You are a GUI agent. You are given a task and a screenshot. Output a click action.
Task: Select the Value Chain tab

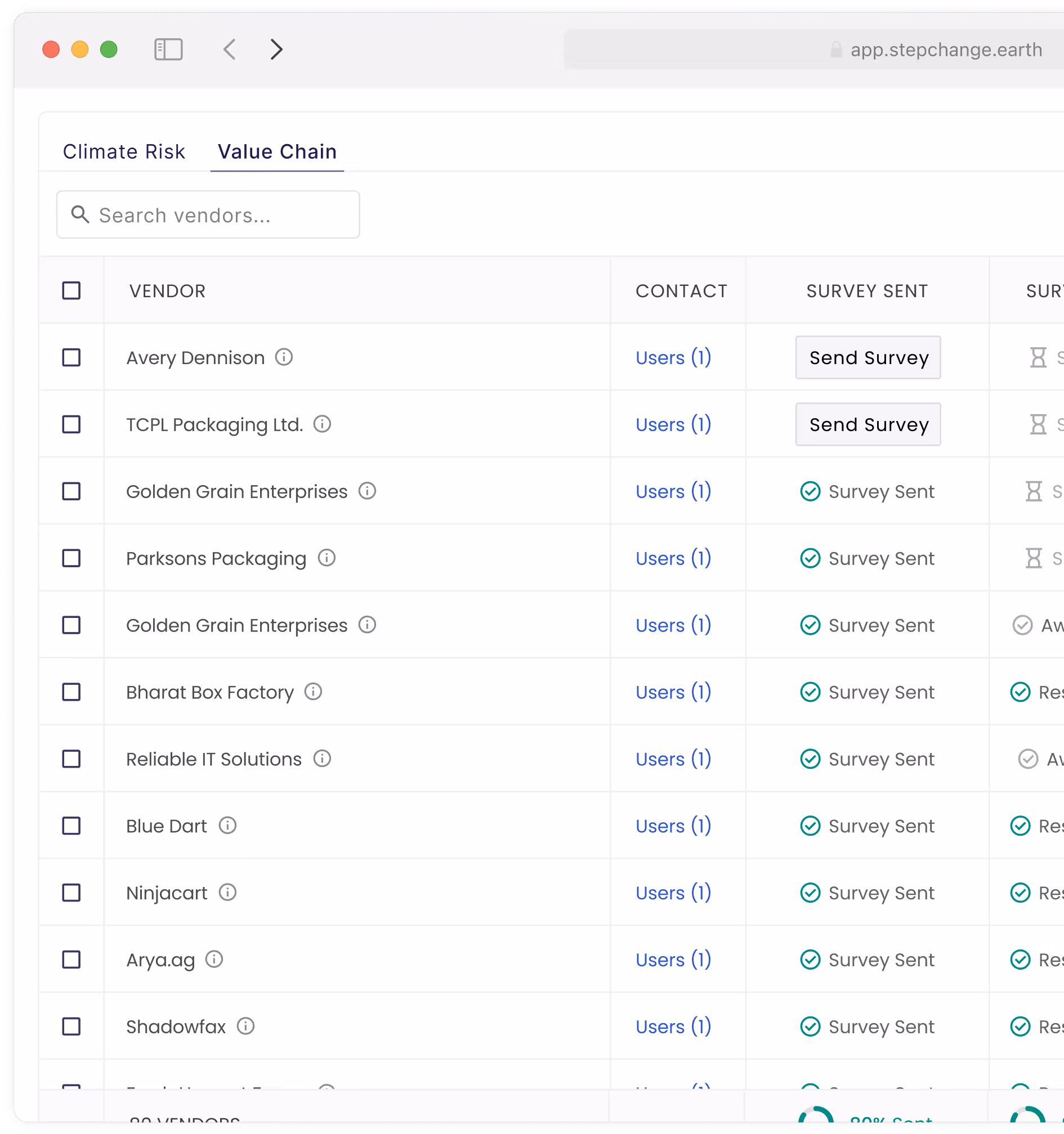pos(278,151)
